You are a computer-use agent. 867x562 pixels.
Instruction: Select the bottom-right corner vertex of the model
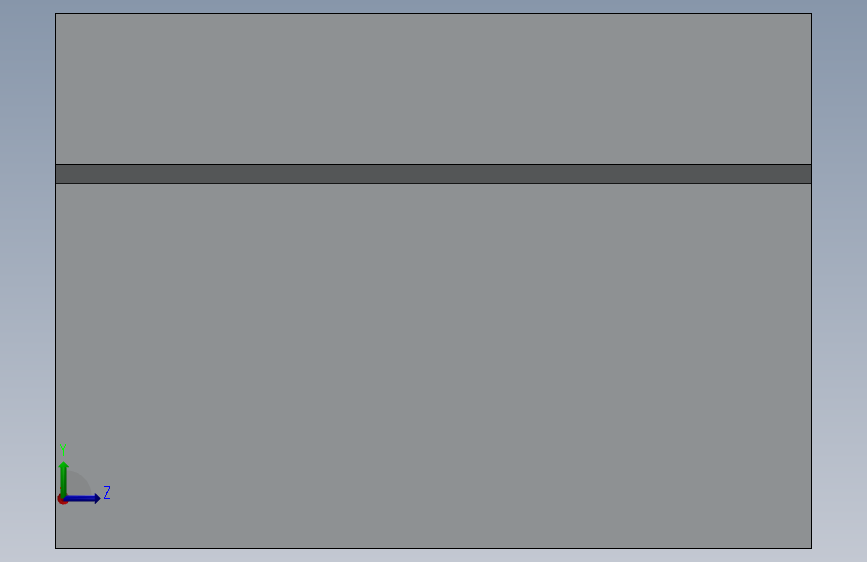point(812,548)
